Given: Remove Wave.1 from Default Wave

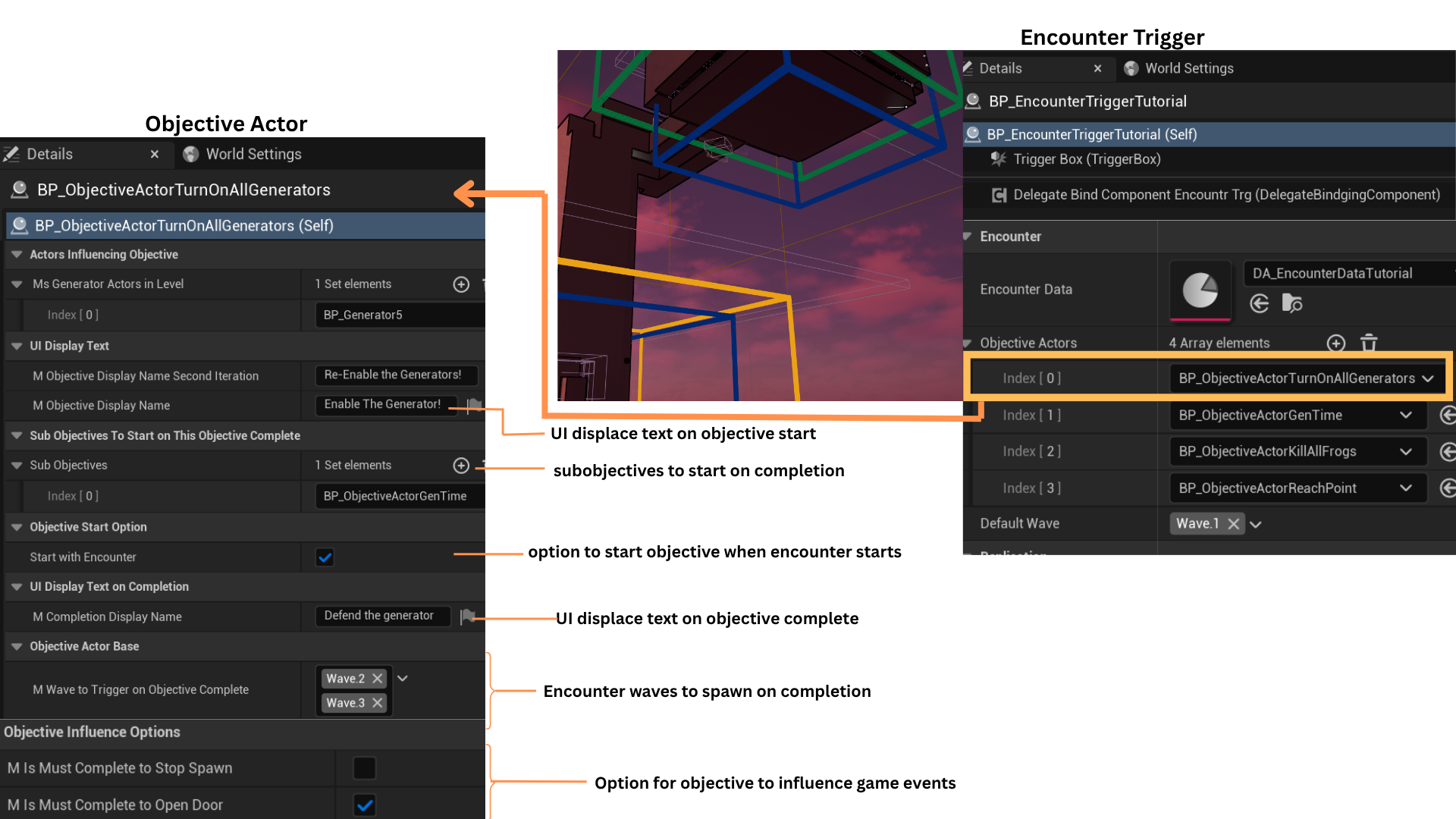Looking at the screenshot, I should click(1234, 524).
